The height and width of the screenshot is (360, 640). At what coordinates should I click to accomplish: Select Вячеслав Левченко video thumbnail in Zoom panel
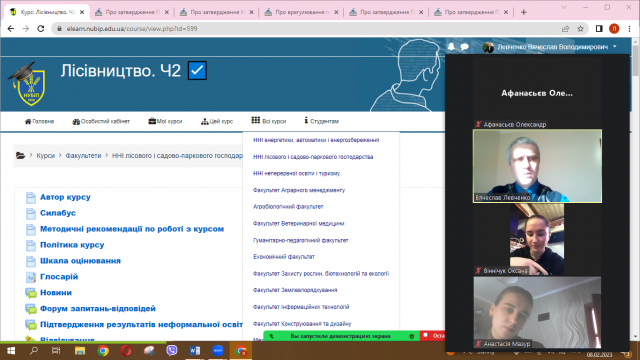pos(537,166)
